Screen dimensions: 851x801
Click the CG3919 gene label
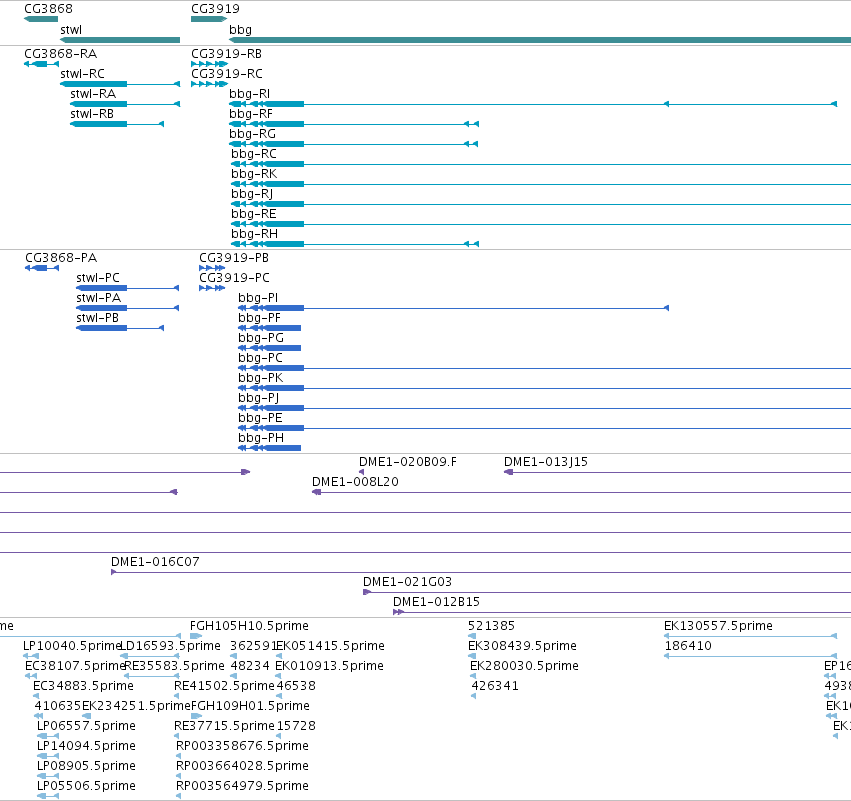pos(215,9)
